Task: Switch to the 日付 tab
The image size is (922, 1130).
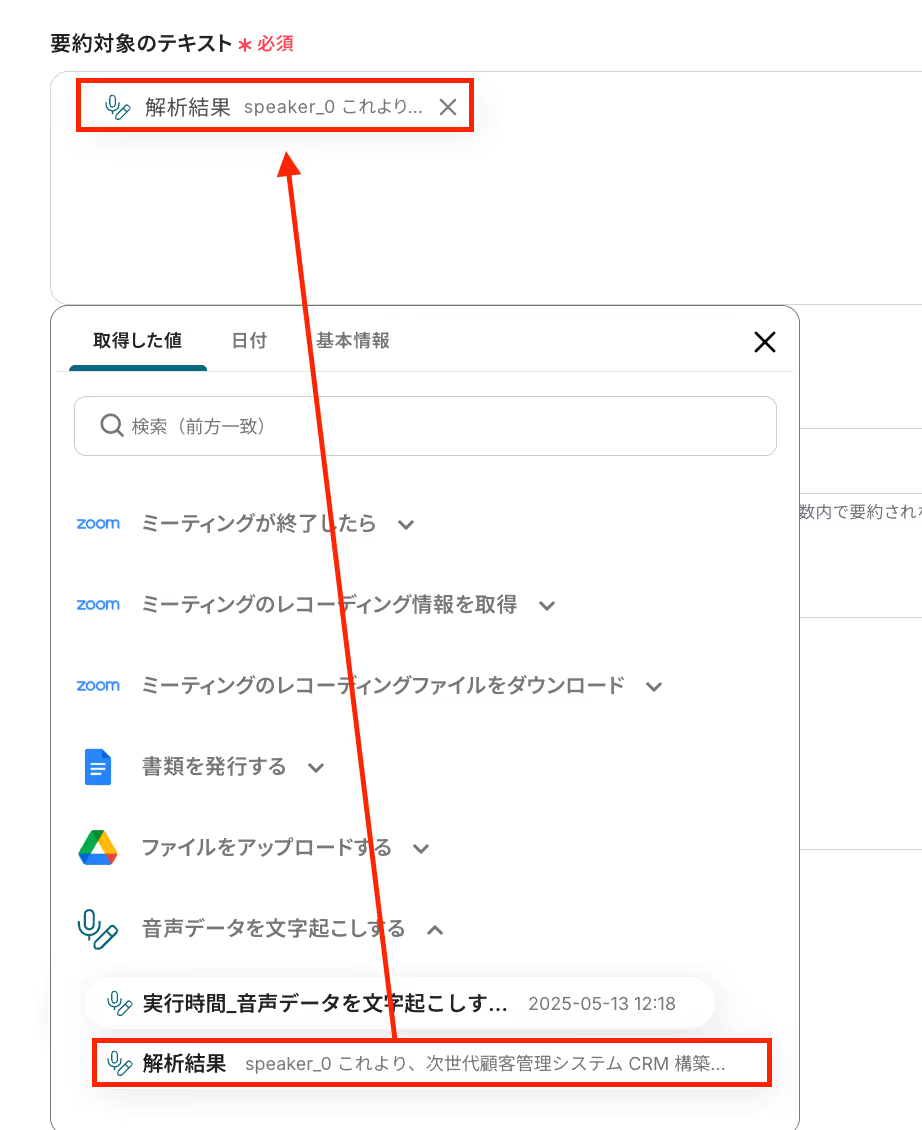Action: tap(249, 340)
